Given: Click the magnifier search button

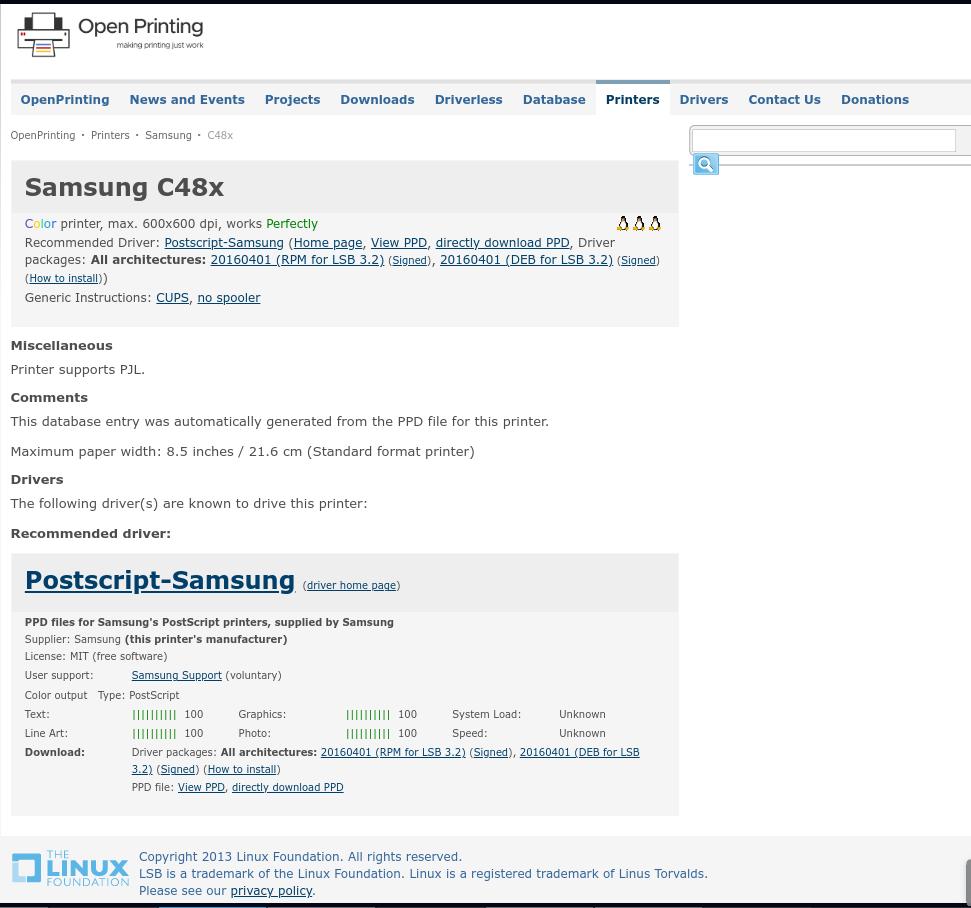Looking at the screenshot, I should [x=705, y=164].
